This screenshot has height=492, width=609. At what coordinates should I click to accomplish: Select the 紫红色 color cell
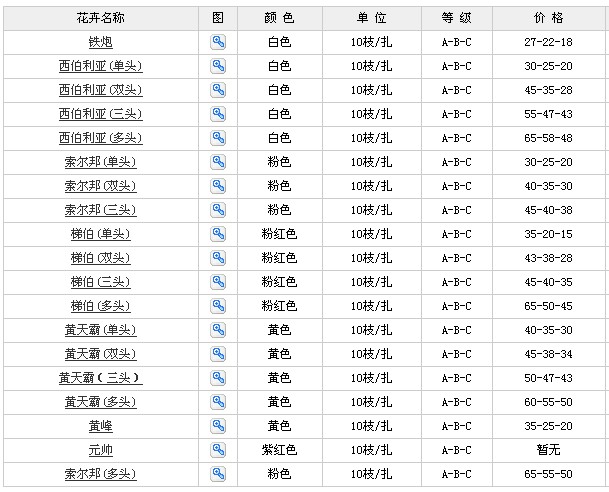point(280,450)
